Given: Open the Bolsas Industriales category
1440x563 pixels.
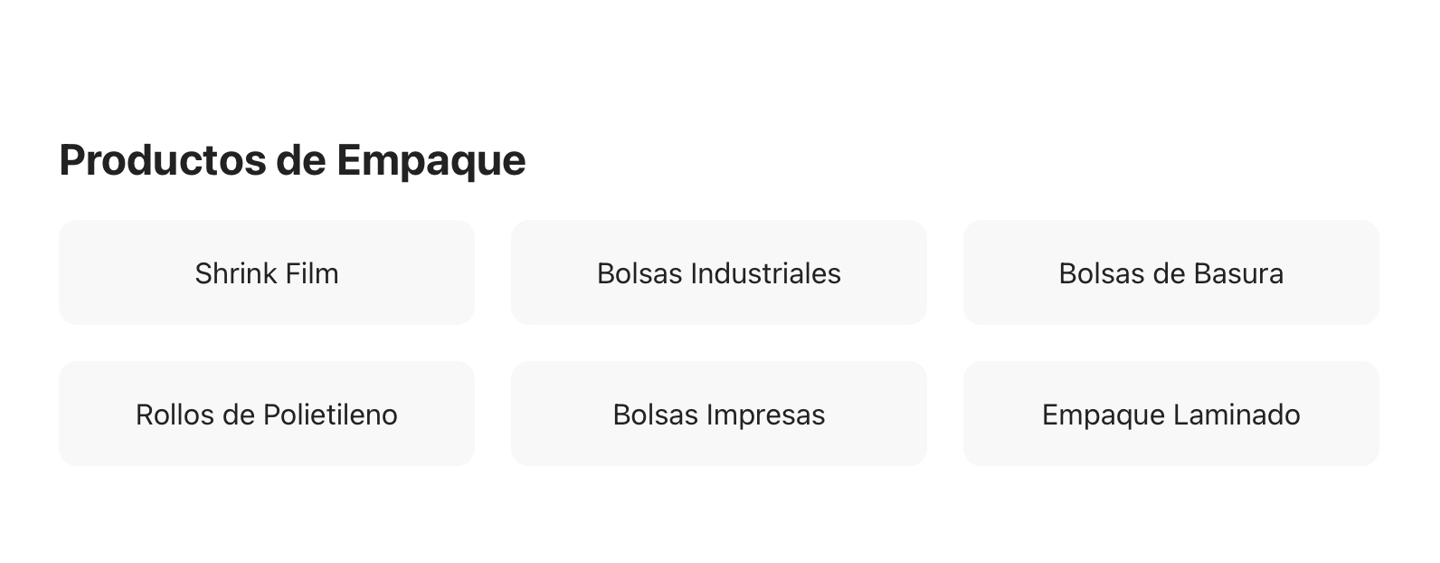Looking at the screenshot, I should tap(718, 273).
